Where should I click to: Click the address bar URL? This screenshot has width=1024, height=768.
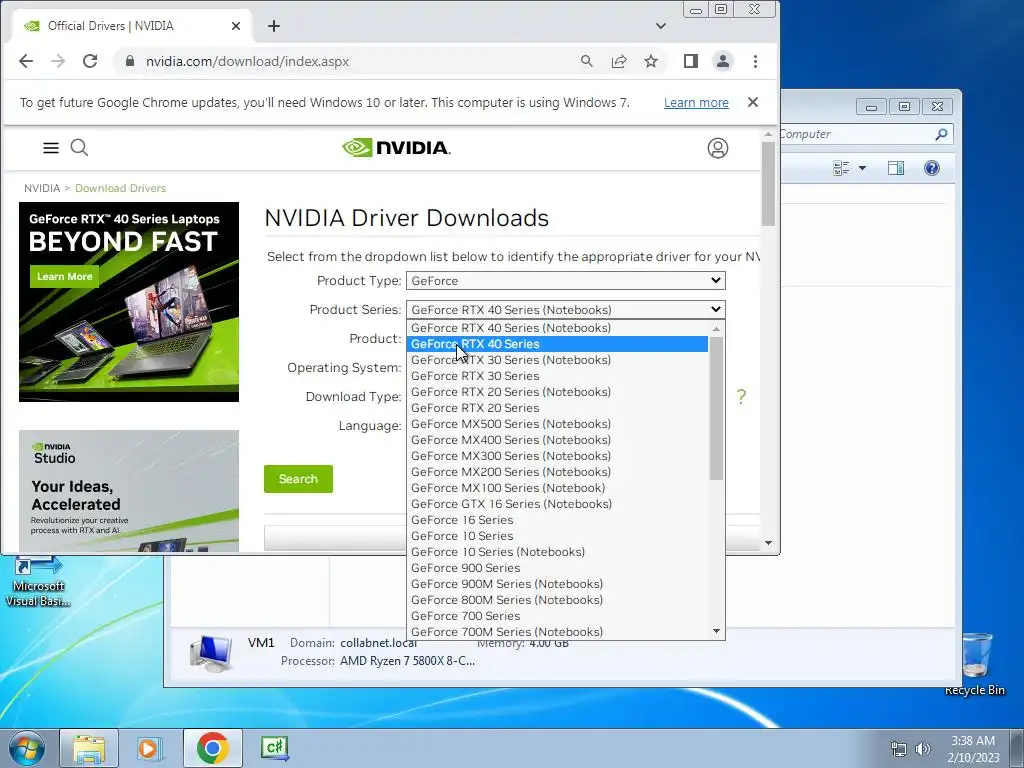click(248, 61)
